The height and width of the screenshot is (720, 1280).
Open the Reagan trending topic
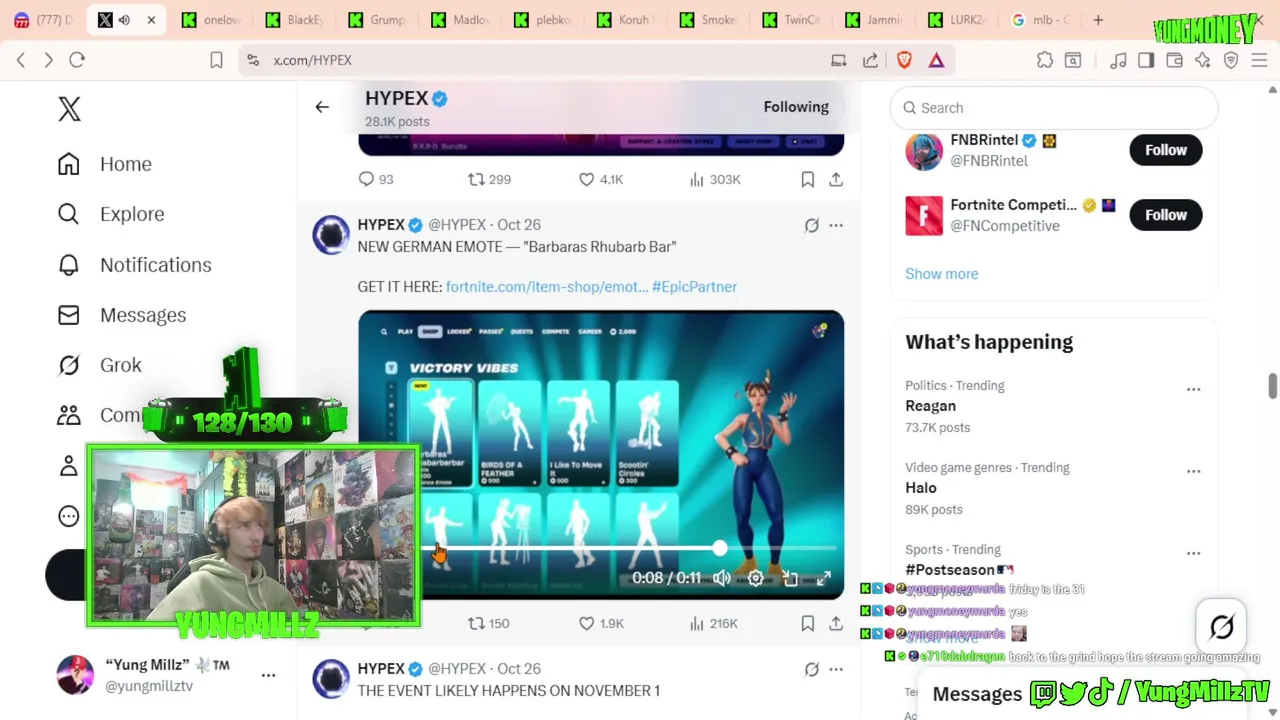pos(930,406)
